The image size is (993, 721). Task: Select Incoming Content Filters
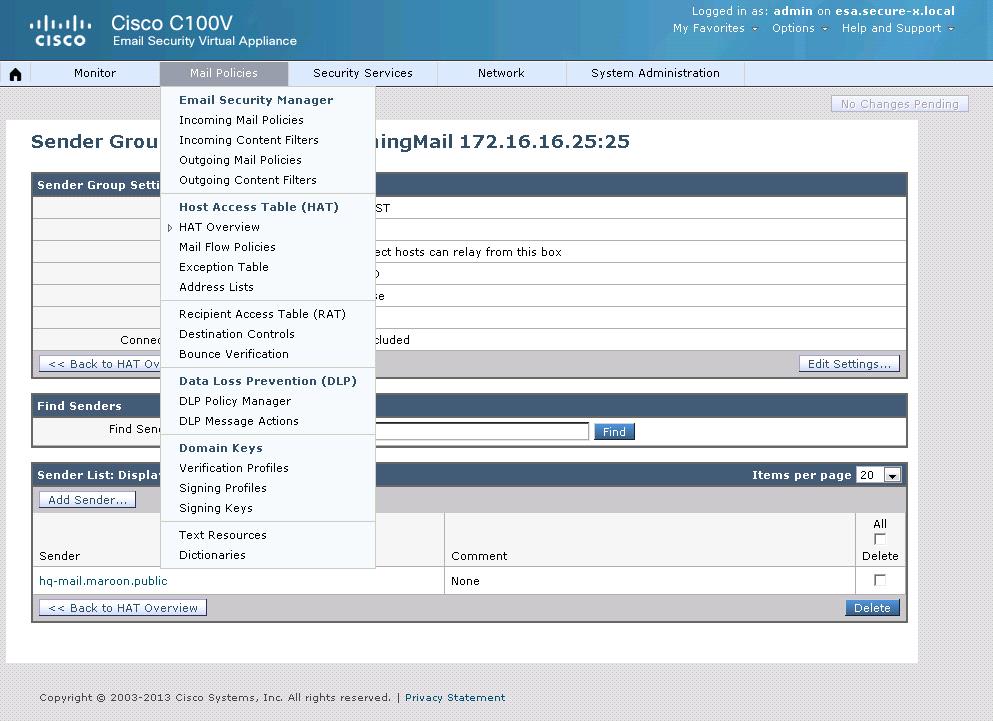pyautogui.click(x=249, y=140)
